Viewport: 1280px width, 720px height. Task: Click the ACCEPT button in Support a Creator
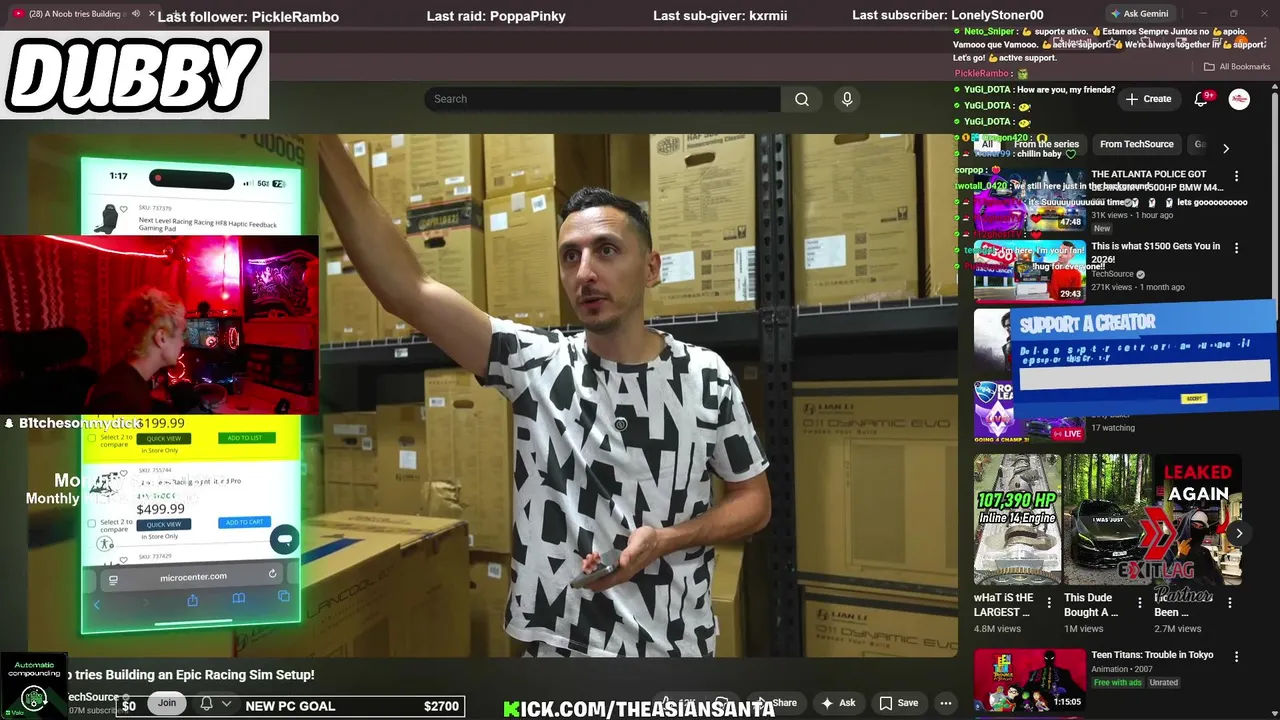(x=1193, y=398)
